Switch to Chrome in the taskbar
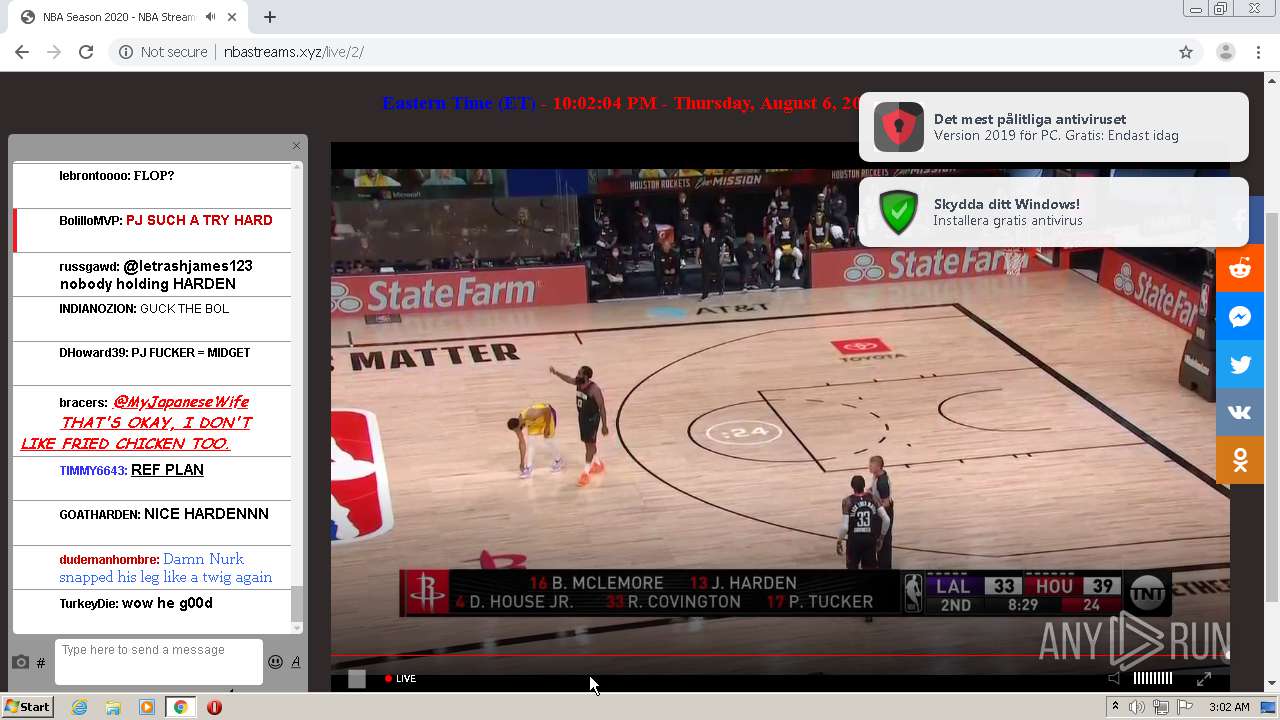The width and height of the screenshot is (1280, 720). click(181, 707)
